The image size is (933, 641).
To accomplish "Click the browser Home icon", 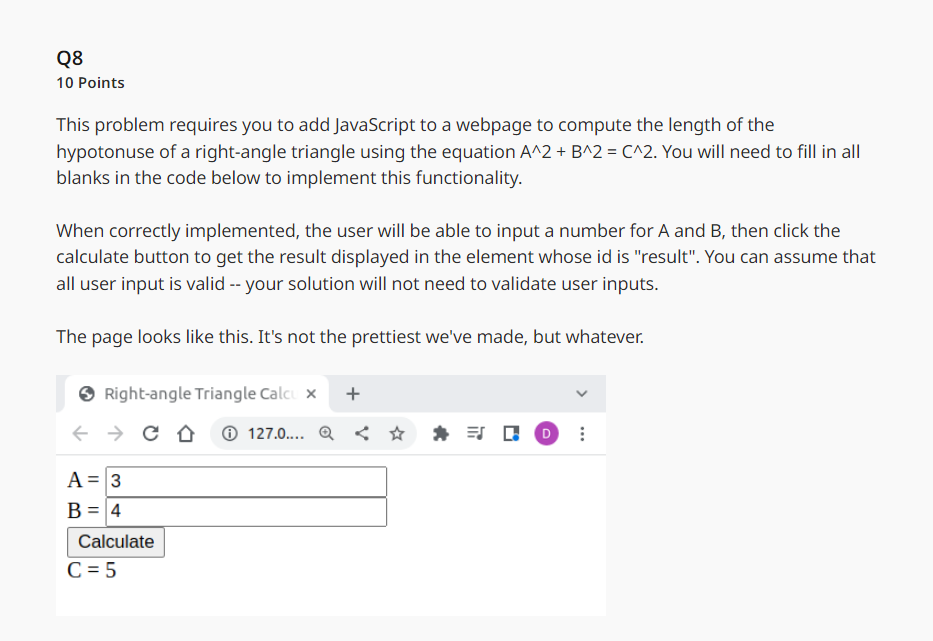I will (x=185, y=433).
